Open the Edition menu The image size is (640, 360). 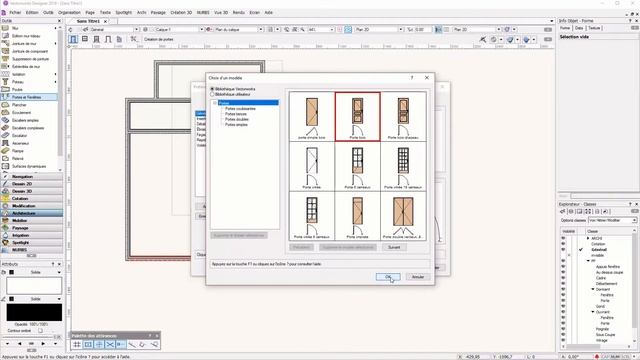coord(32,13)
